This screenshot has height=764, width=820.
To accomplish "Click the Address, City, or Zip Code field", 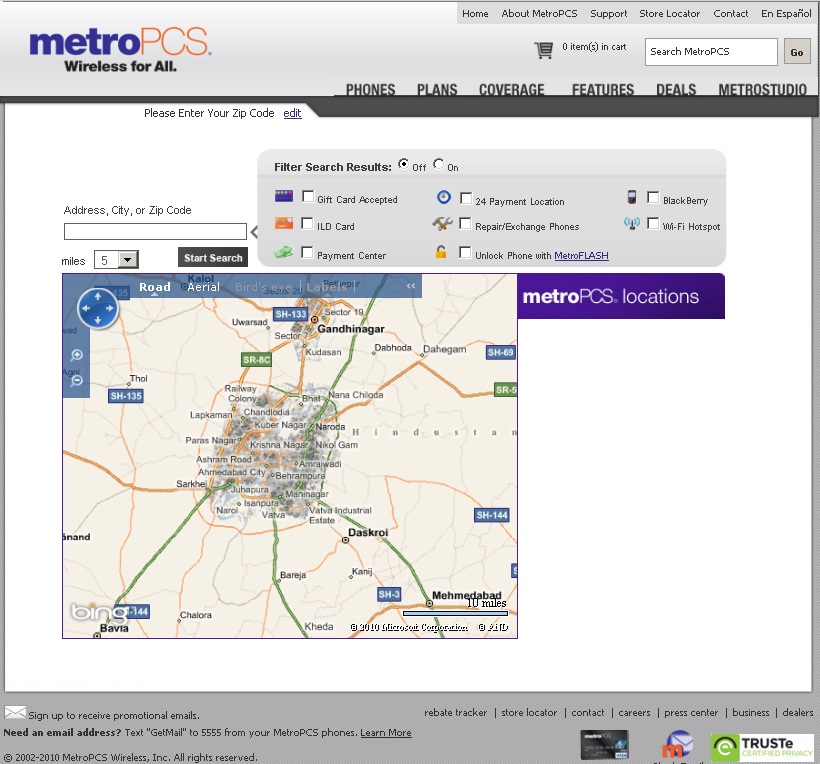I will (x=155, y=231).
